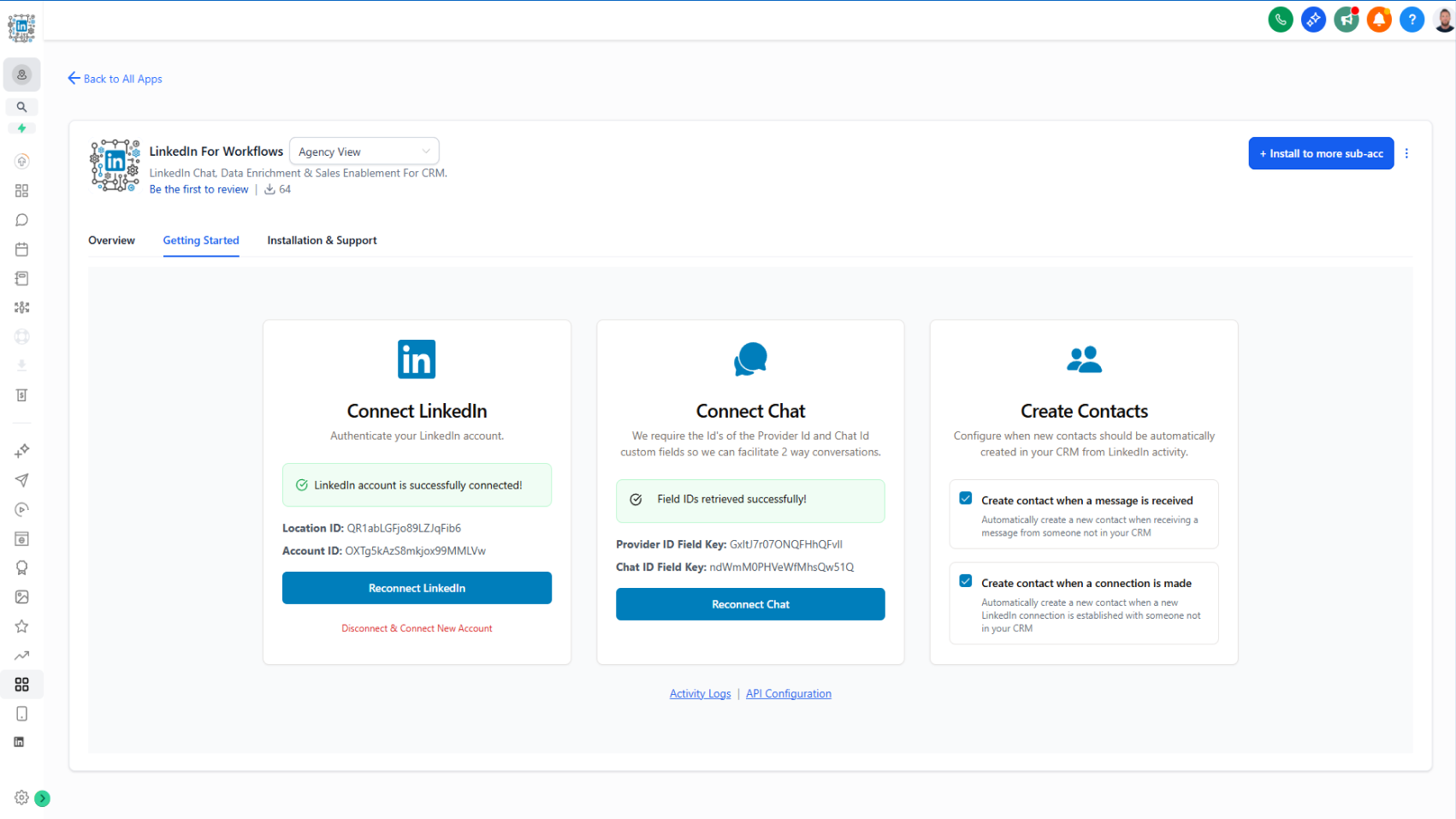Image resolution: width=1456 pixels, height=819 pixels.
Task: Open the blue question mark help icon
Action: (1412, 19)
